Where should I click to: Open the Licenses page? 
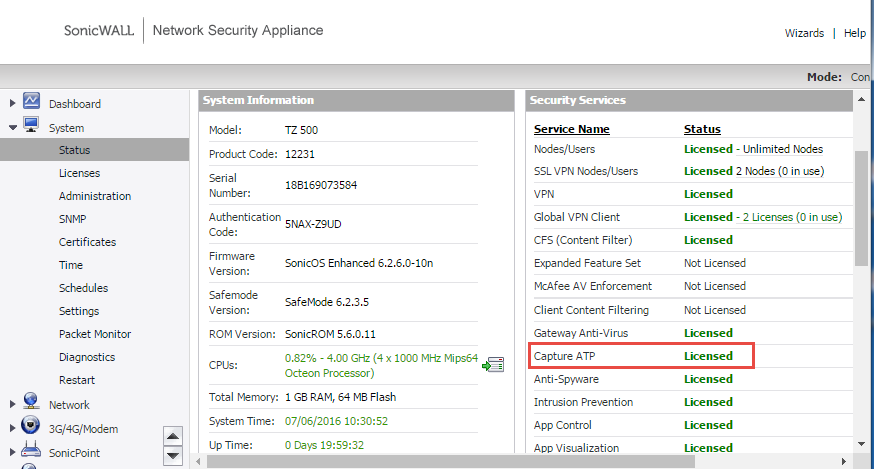pos(79,173)
